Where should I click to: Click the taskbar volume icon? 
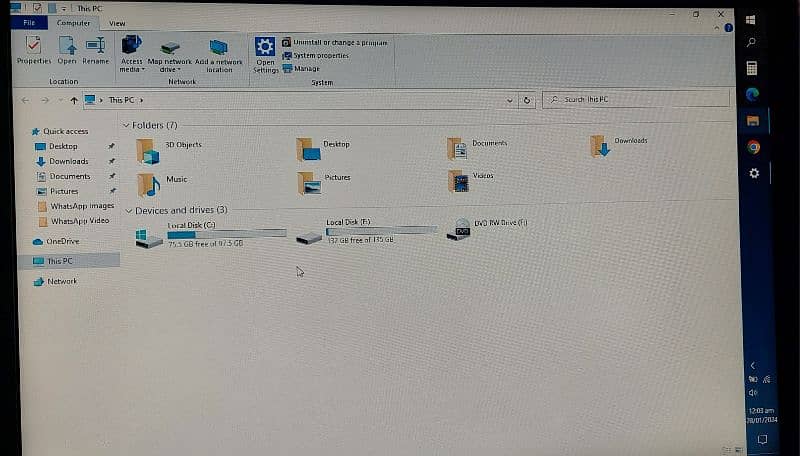pos(753,392)
